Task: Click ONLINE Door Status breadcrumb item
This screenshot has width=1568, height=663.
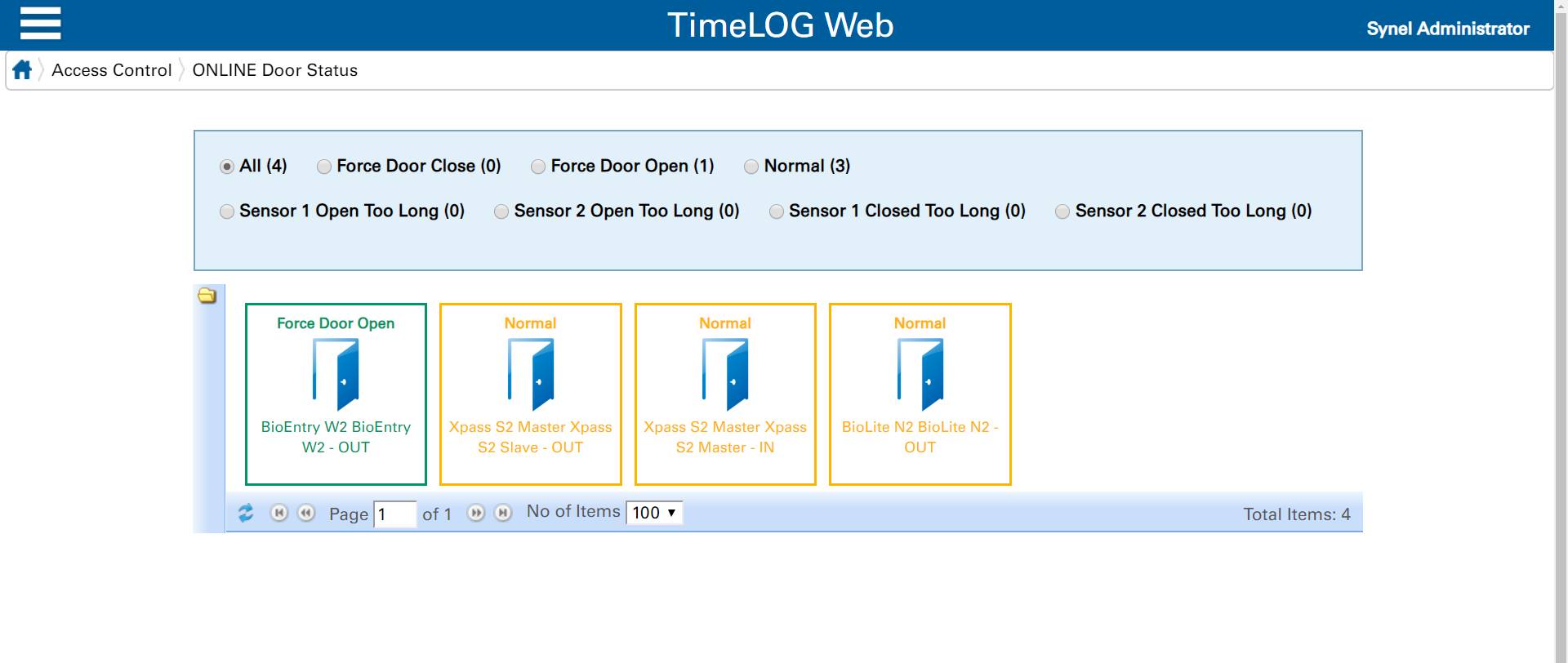Action: point(274,70)
